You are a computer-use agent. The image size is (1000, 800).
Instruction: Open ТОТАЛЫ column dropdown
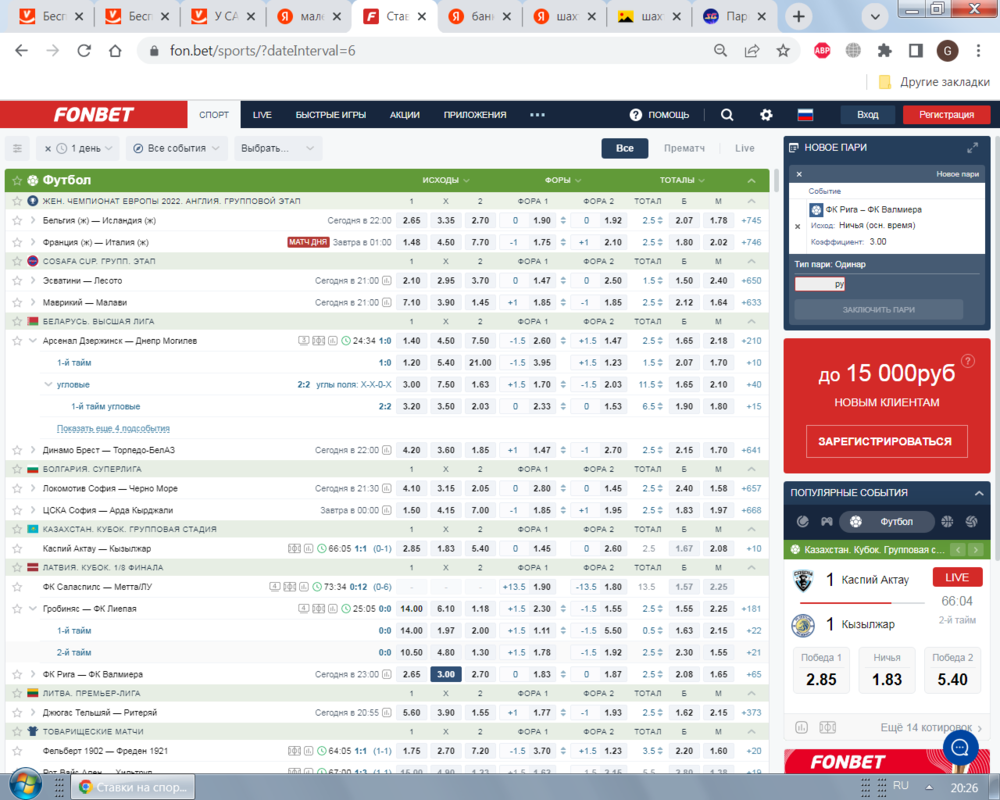pos(682,181)
